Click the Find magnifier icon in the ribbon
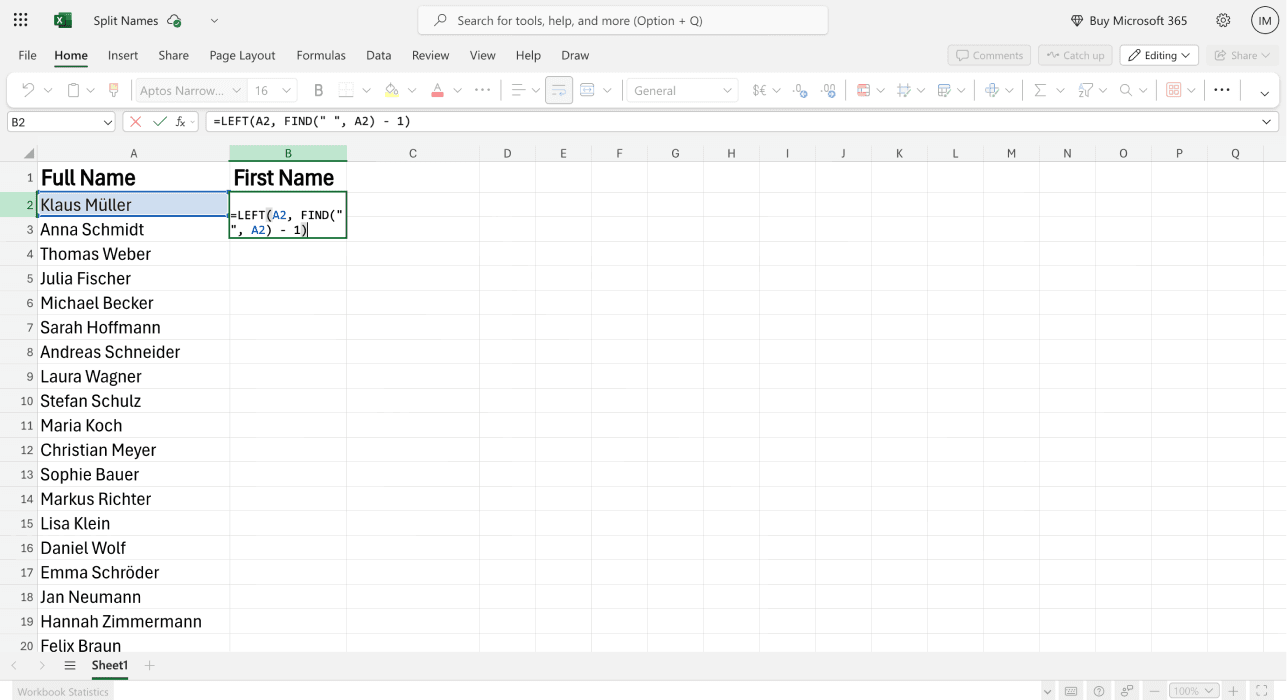The image size is (1287, 700). (1124, 90)
